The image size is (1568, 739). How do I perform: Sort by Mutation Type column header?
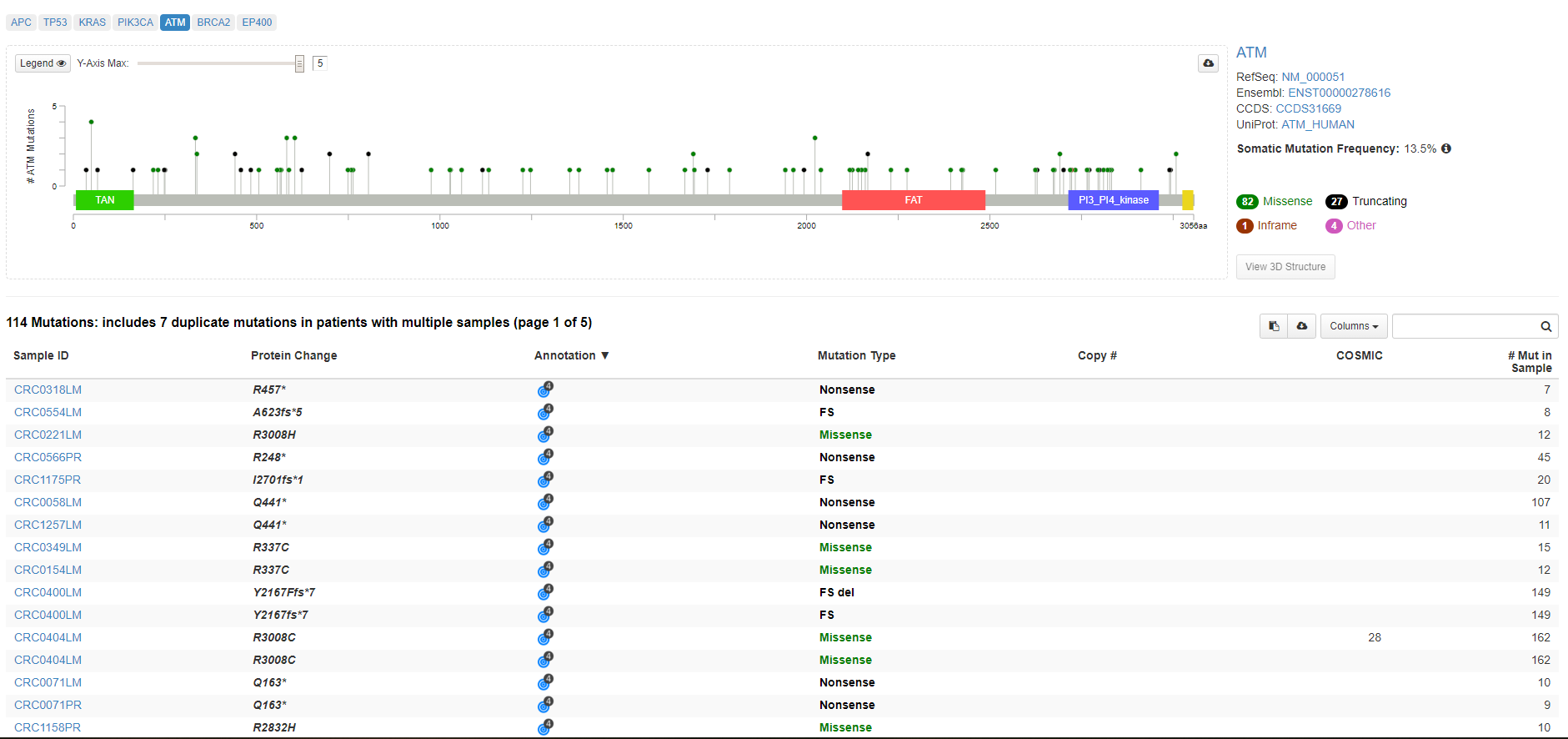pos(857,355)
